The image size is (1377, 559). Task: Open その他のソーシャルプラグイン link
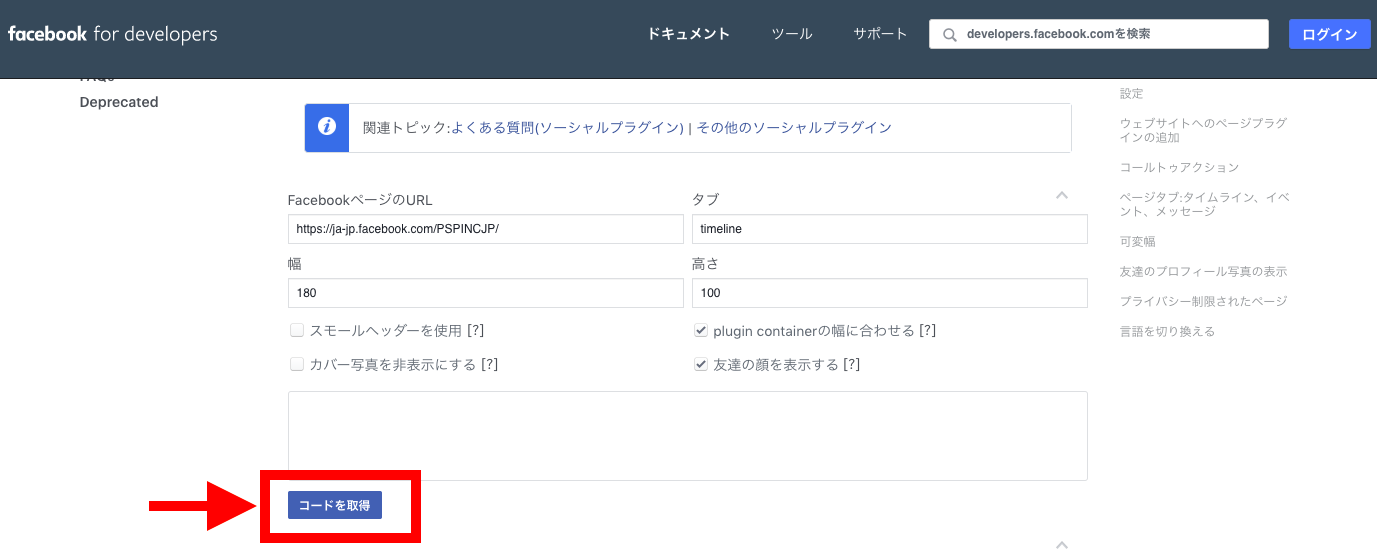(794, 127)
